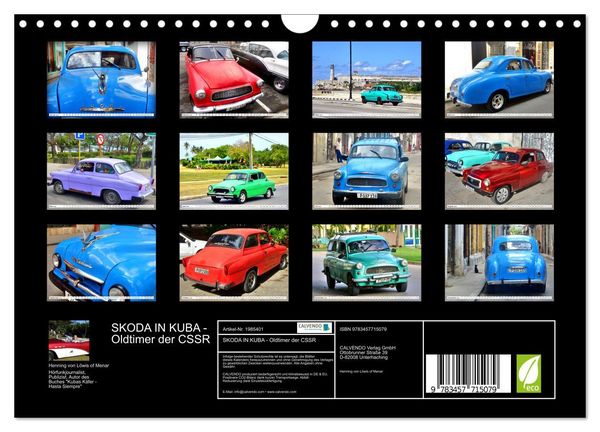The image size is (600, 432).
Task: Click the green eco leaf logo
Action: [x=529, y=373]
